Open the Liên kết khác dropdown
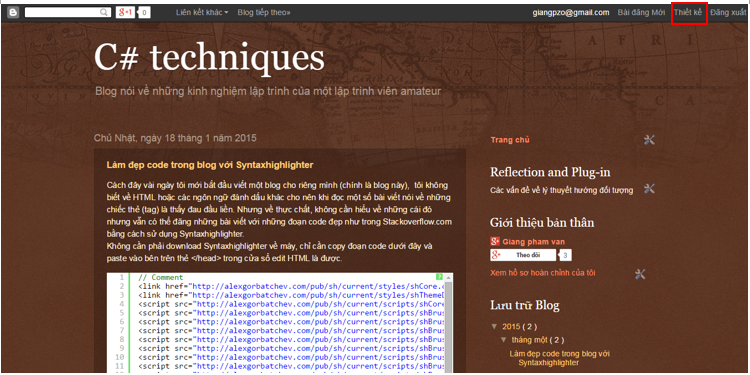This screenshot has width=750, height=375. [x=202, y=13]
